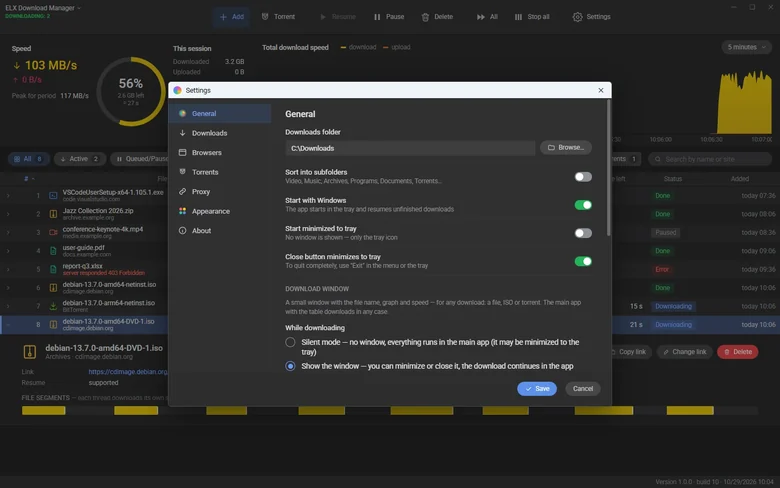Open the Appearance settings section
The image size is (780, 488).
219,211
